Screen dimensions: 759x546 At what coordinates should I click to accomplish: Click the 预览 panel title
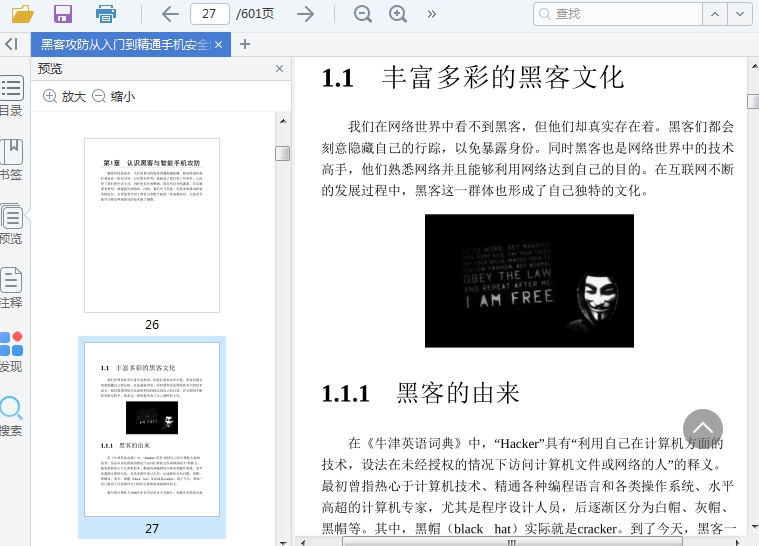click(x=50, y=69)
